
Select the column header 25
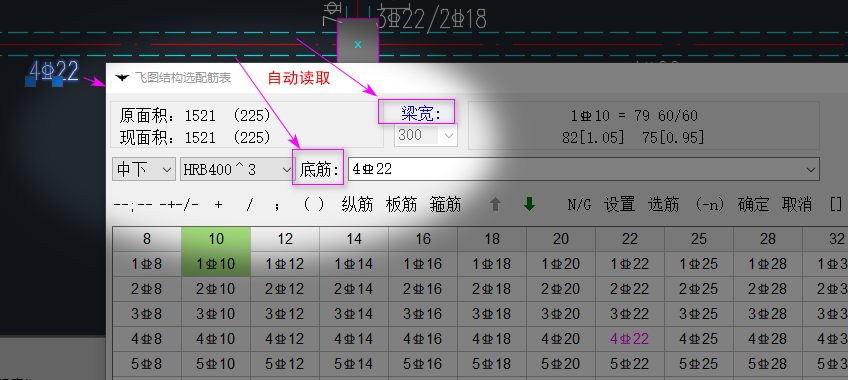pyautogui.click(x=699, y=238)
